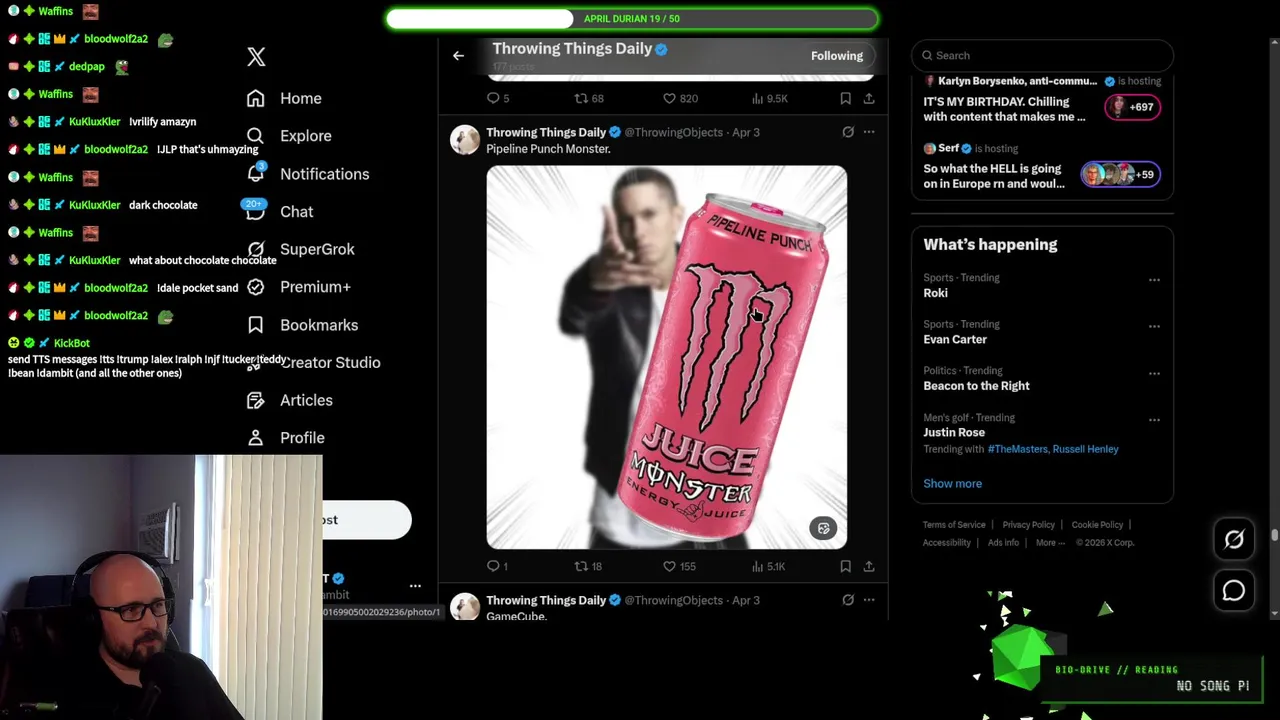Share the Pipeline Punch Monster post

tap(869, 566)
